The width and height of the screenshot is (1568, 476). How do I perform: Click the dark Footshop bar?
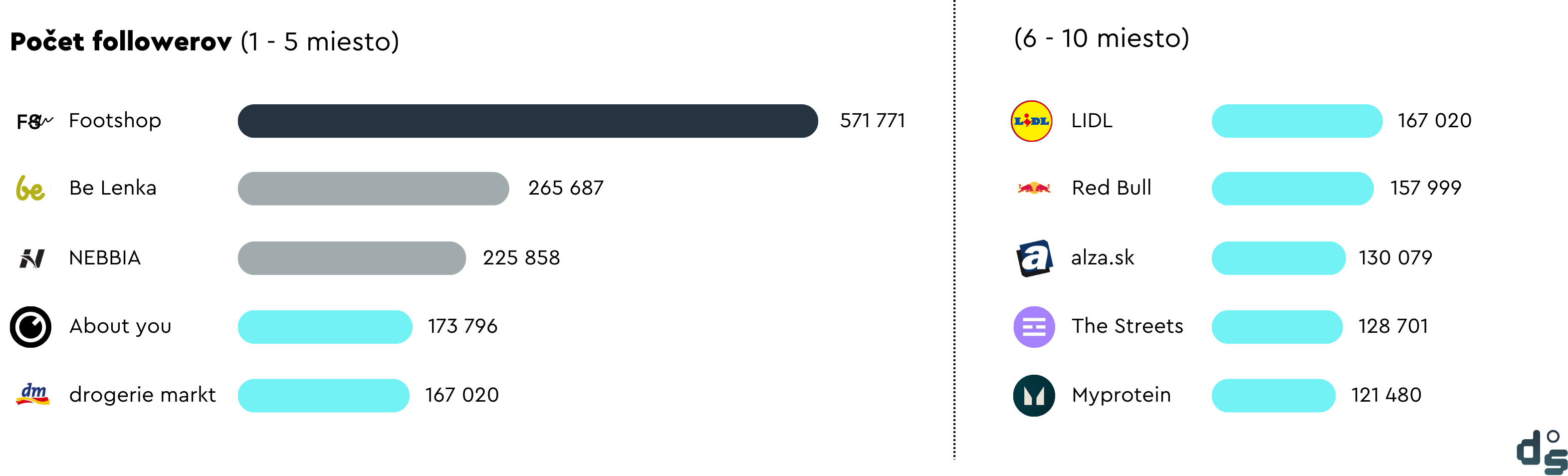tap(528, 121)
